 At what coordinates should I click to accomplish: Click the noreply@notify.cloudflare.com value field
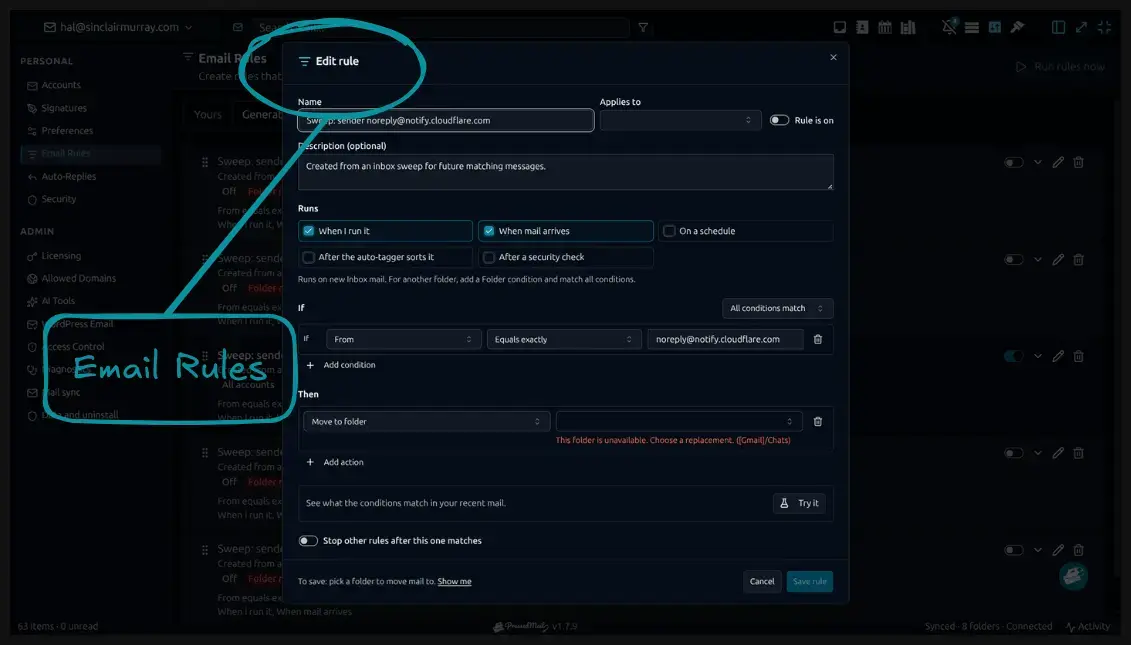click(725, 339)
